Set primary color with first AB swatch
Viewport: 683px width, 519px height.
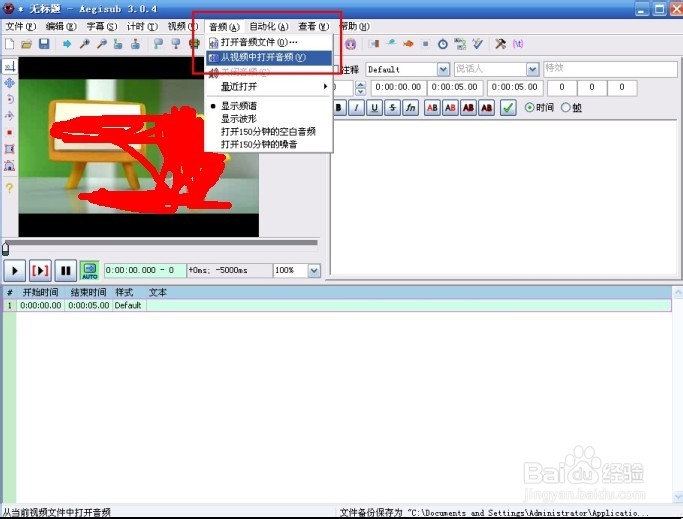(432, 107)
